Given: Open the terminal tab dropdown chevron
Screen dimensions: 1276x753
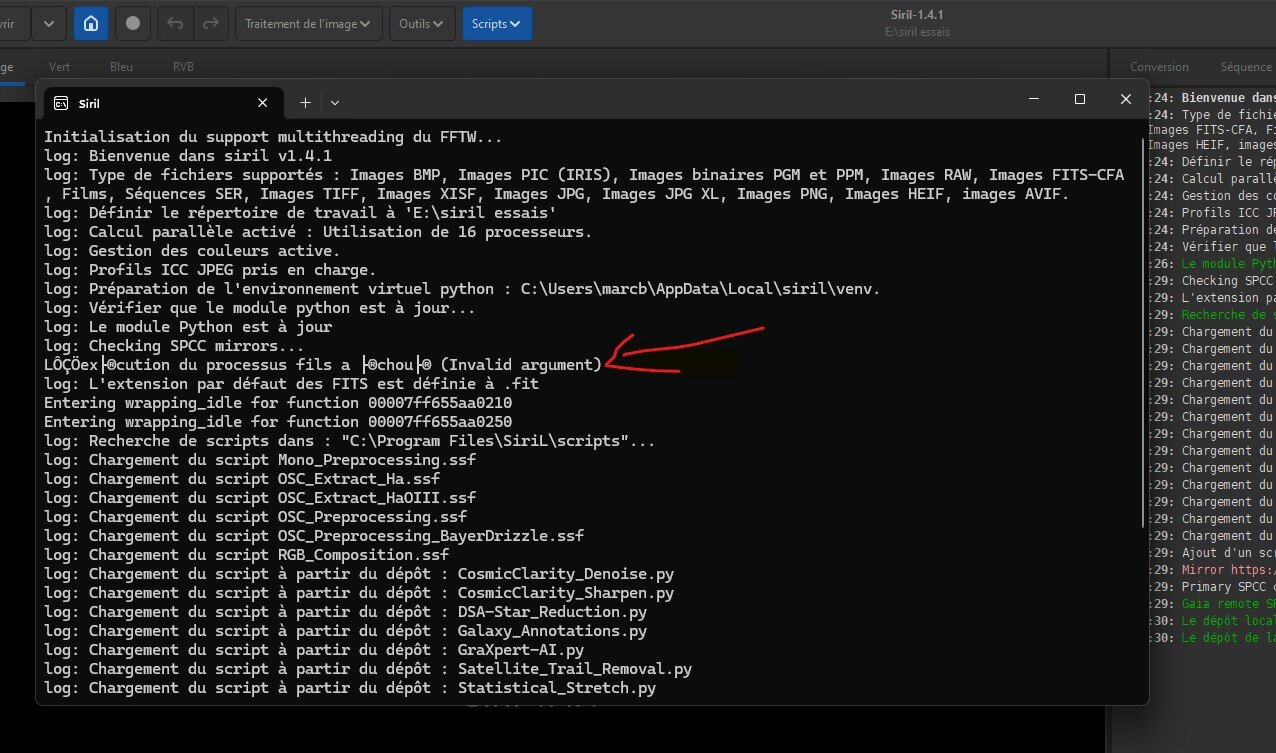Looking at the screenshot, I should [x=335, y=102].
